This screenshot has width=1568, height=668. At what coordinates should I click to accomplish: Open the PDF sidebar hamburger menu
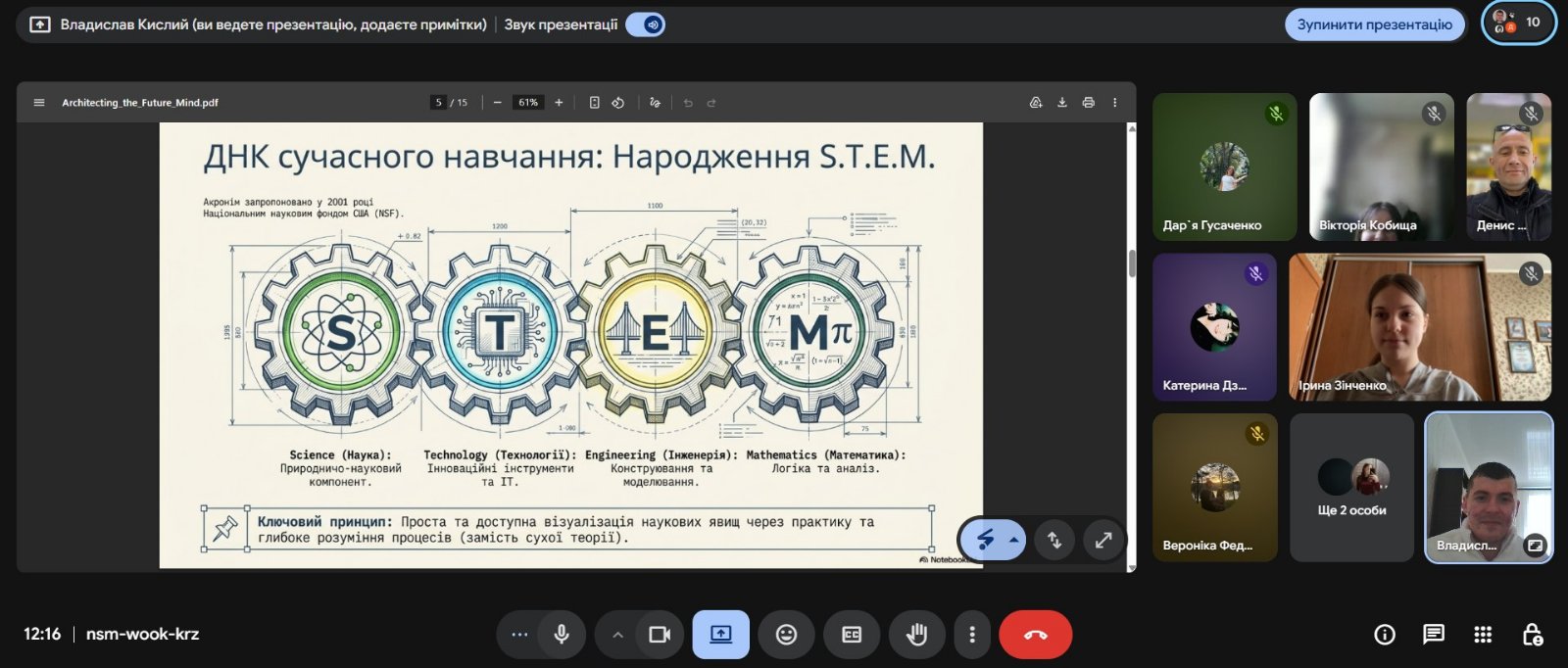point(39,103)
